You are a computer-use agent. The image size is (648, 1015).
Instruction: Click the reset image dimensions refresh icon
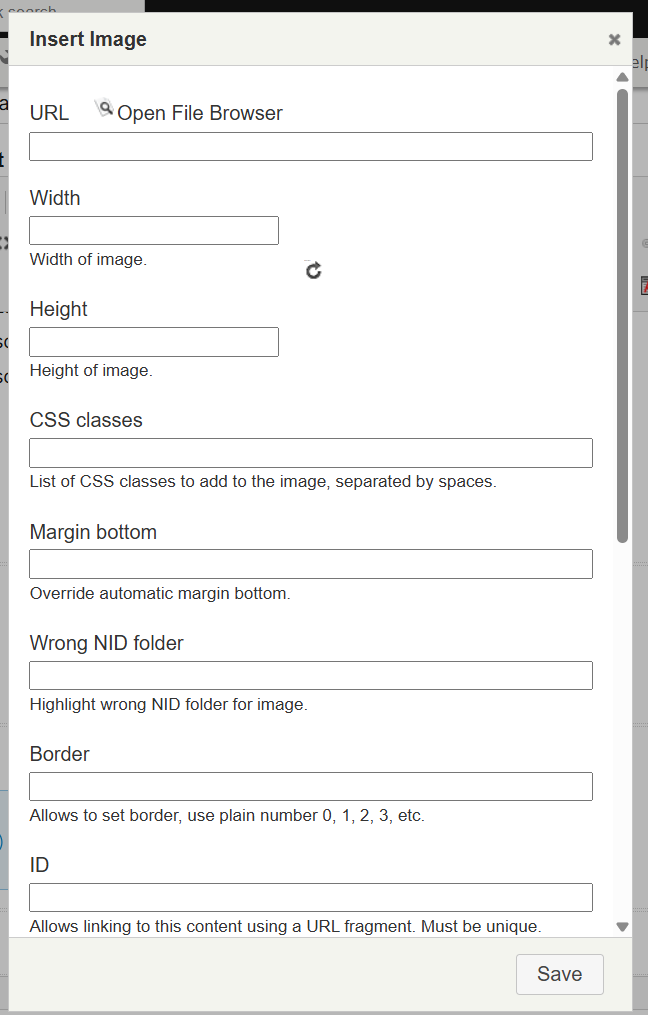[x=312, y=269]
